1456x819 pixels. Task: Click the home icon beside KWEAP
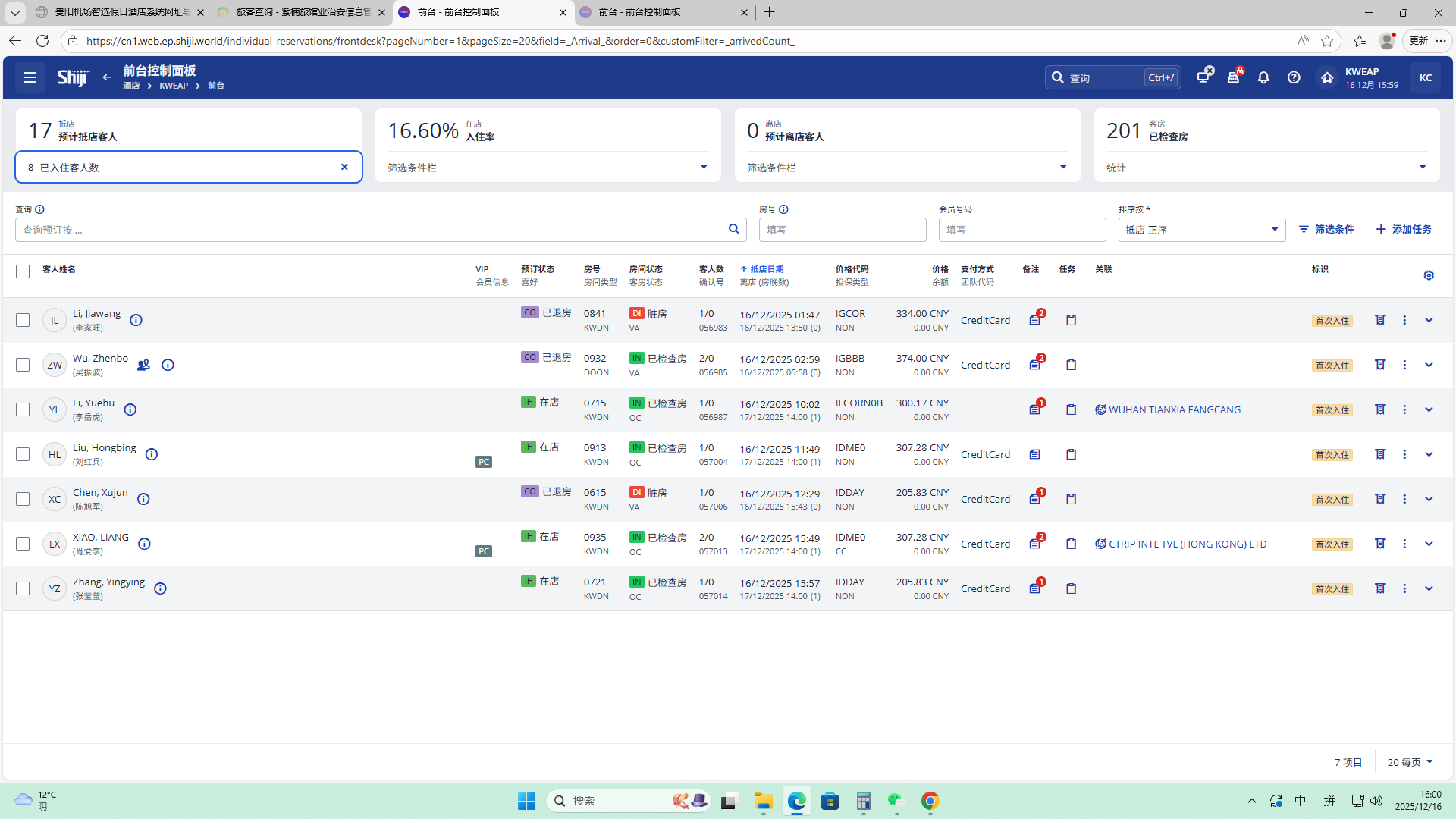coord(1327,77)
